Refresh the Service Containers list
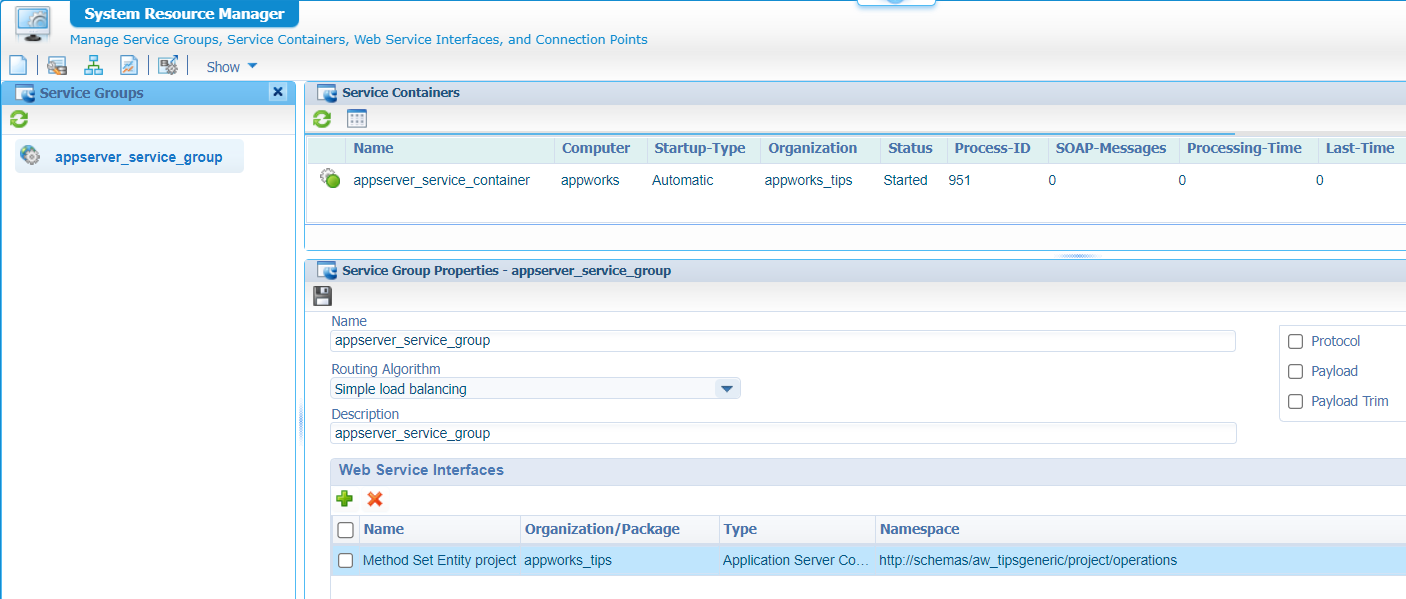 [322, 119]
